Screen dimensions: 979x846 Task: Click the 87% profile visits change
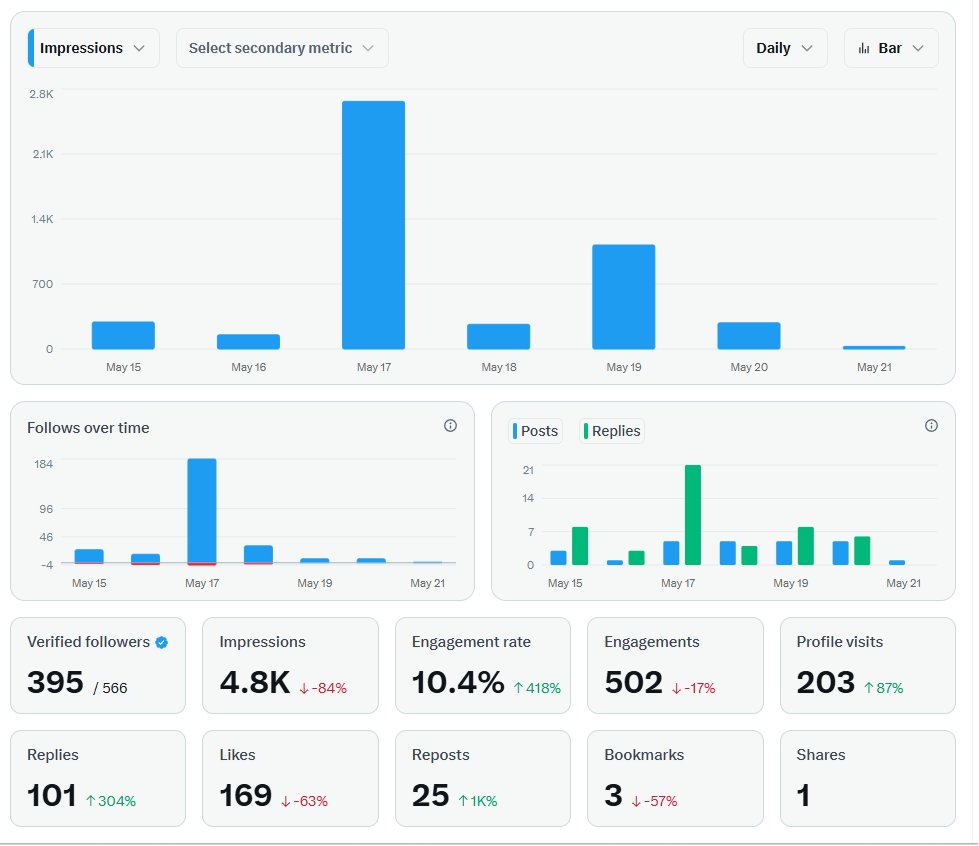tap(883, 688)
